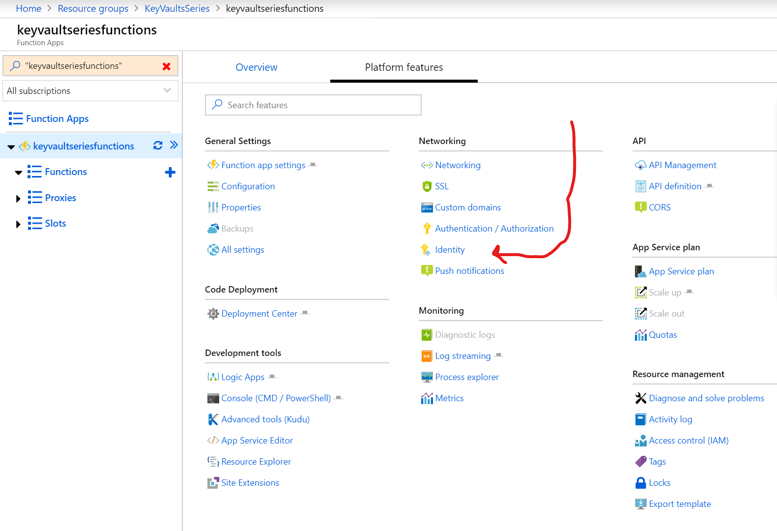
Task: Open KeyVaultsSeries breadcrumb
Action: click(177, 8)
